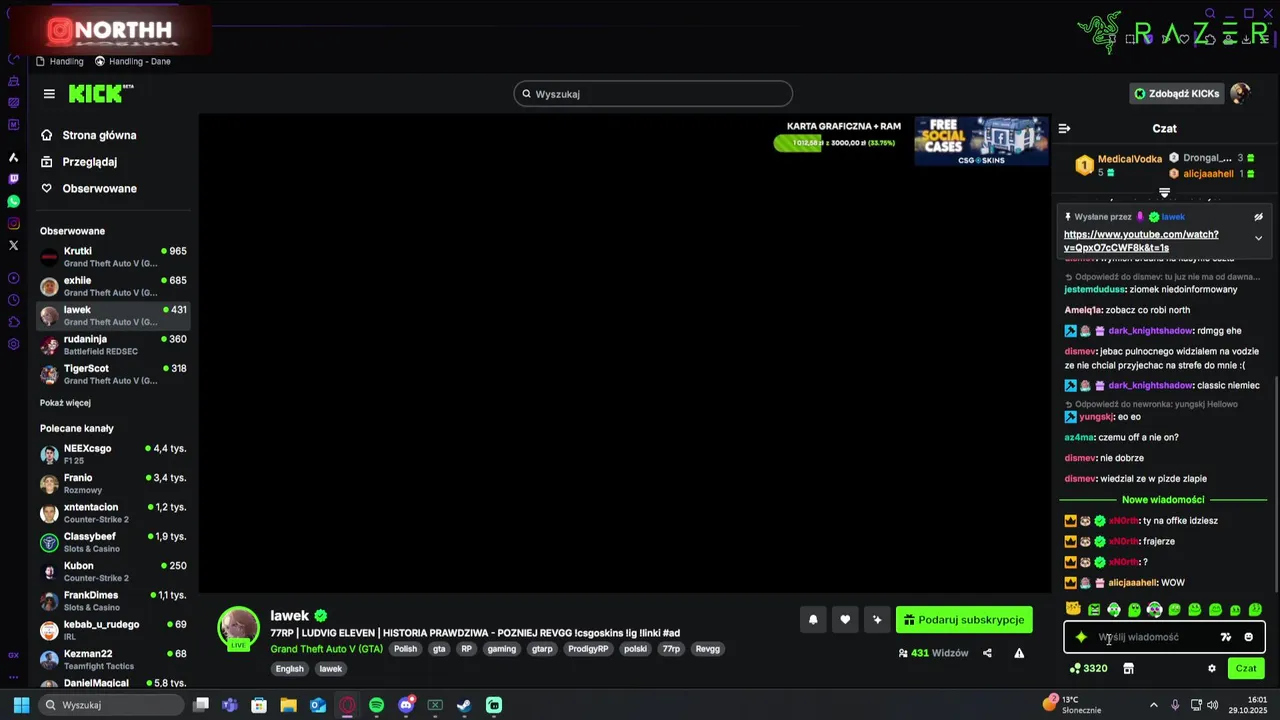Open kebab_u_rudego IRL channel

114,630
